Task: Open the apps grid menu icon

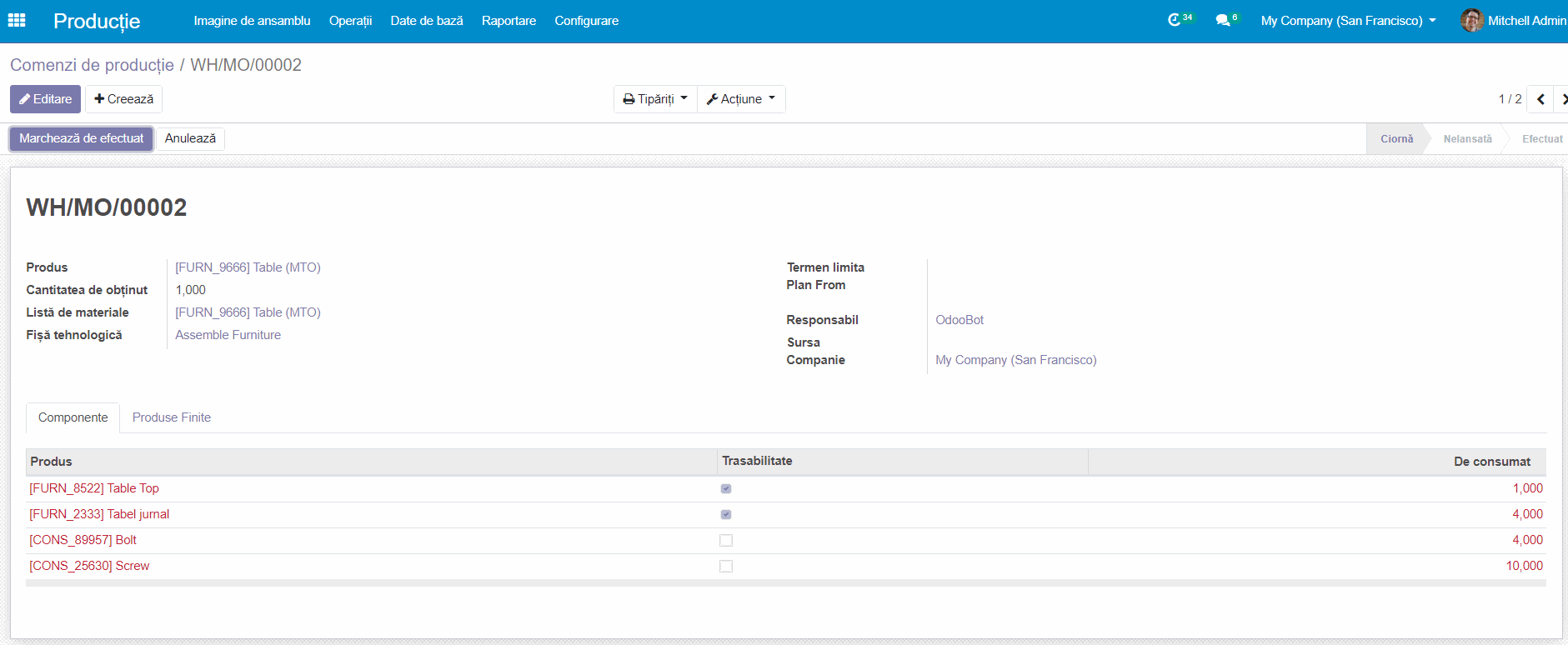Action: coord(17,20)
